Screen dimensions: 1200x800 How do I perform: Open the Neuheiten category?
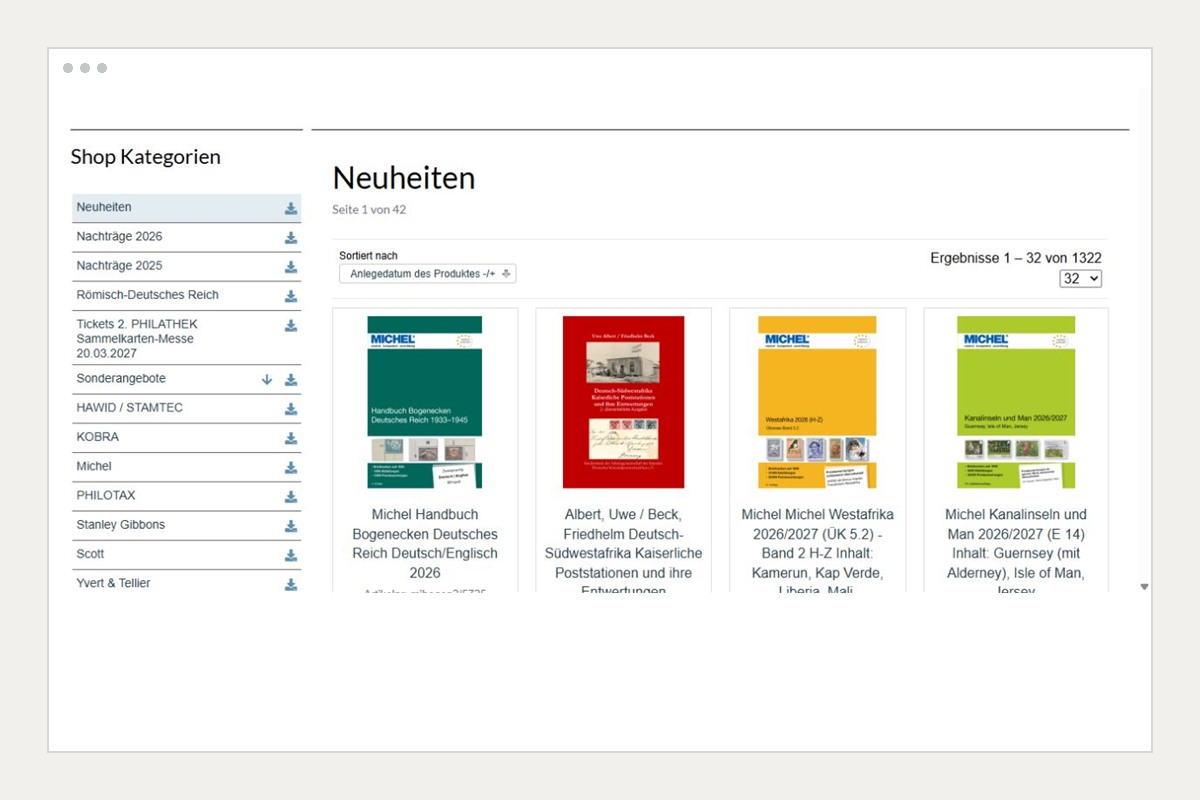(104, 207)
